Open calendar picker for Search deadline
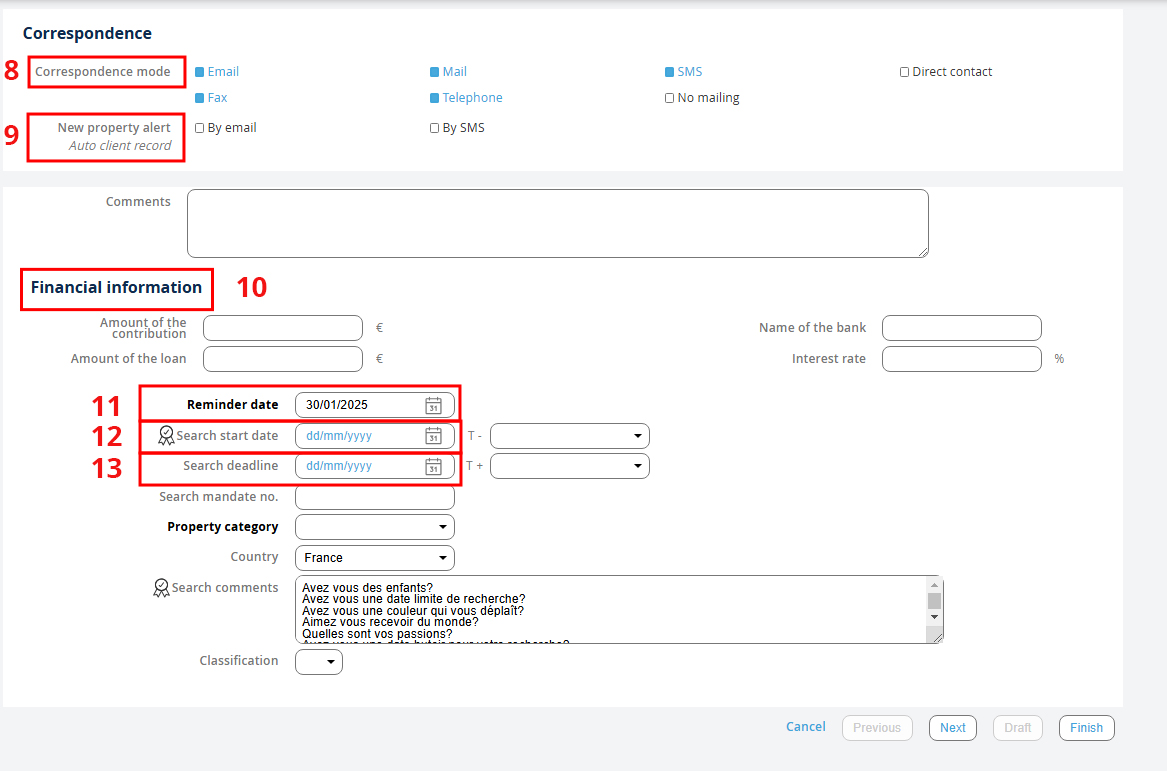The width and height of the screenshot is (1167, 771). click(x=433, y=466)
